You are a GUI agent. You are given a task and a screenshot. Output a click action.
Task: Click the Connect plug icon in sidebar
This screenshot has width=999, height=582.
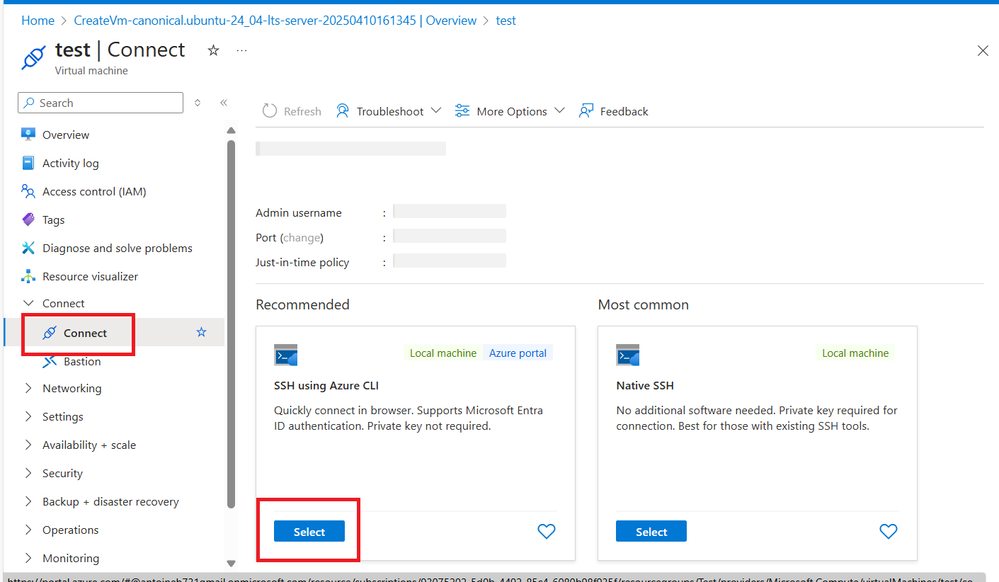49,333
